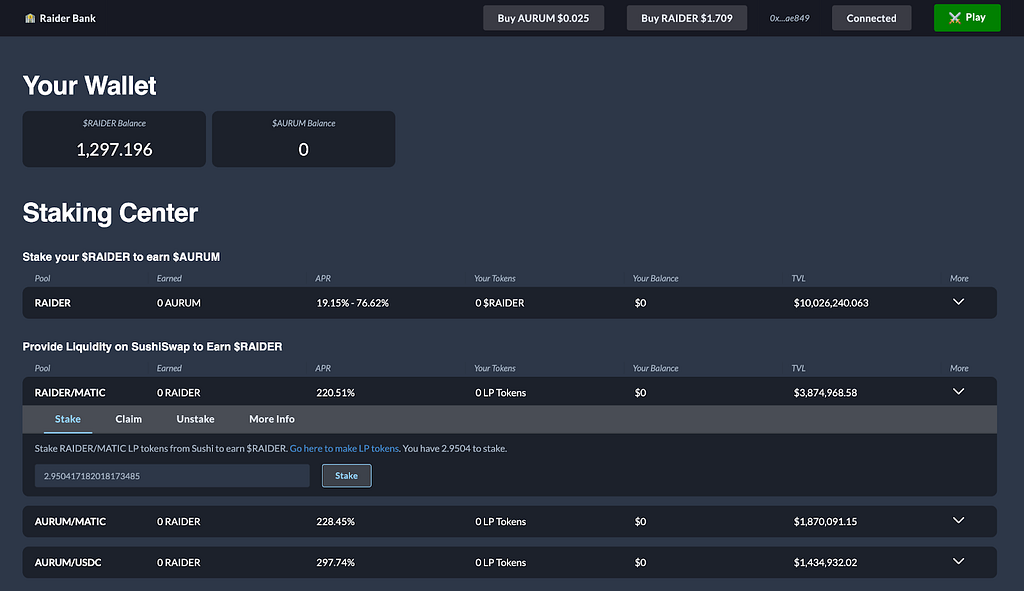
Task: Switch to the Stake tab
Action: [68, 419]
